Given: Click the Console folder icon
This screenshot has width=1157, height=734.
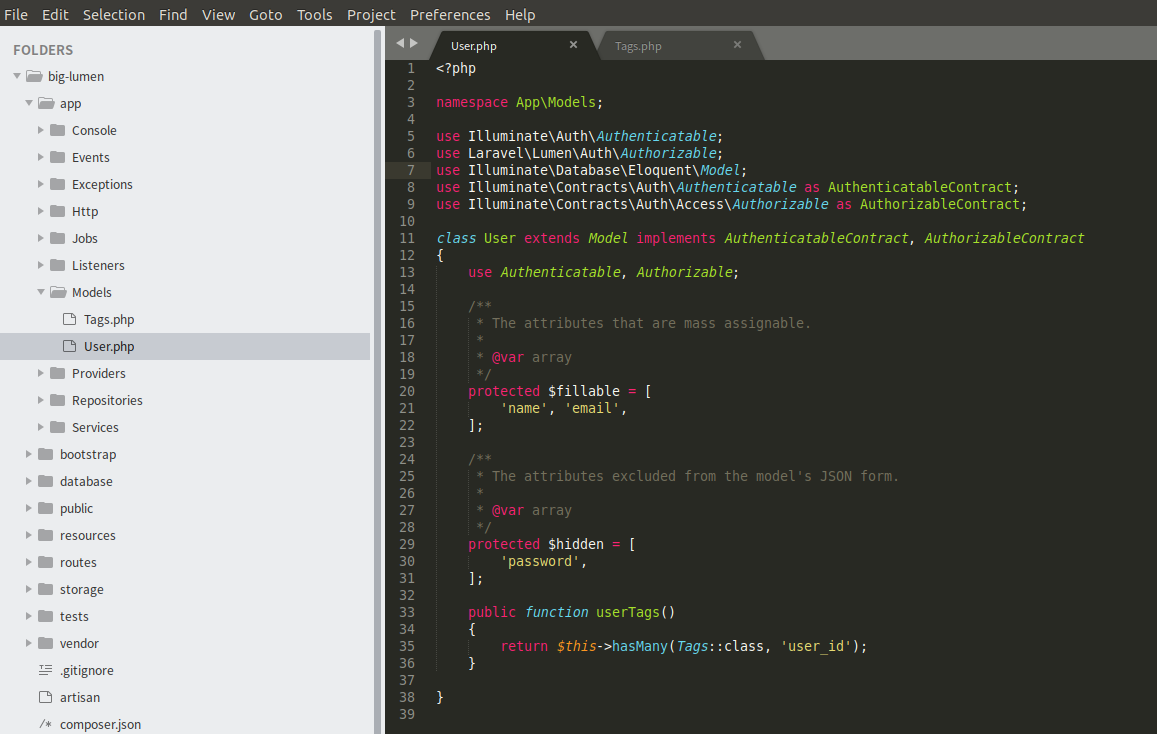Looking at the screenshot, I should [58, 130].
